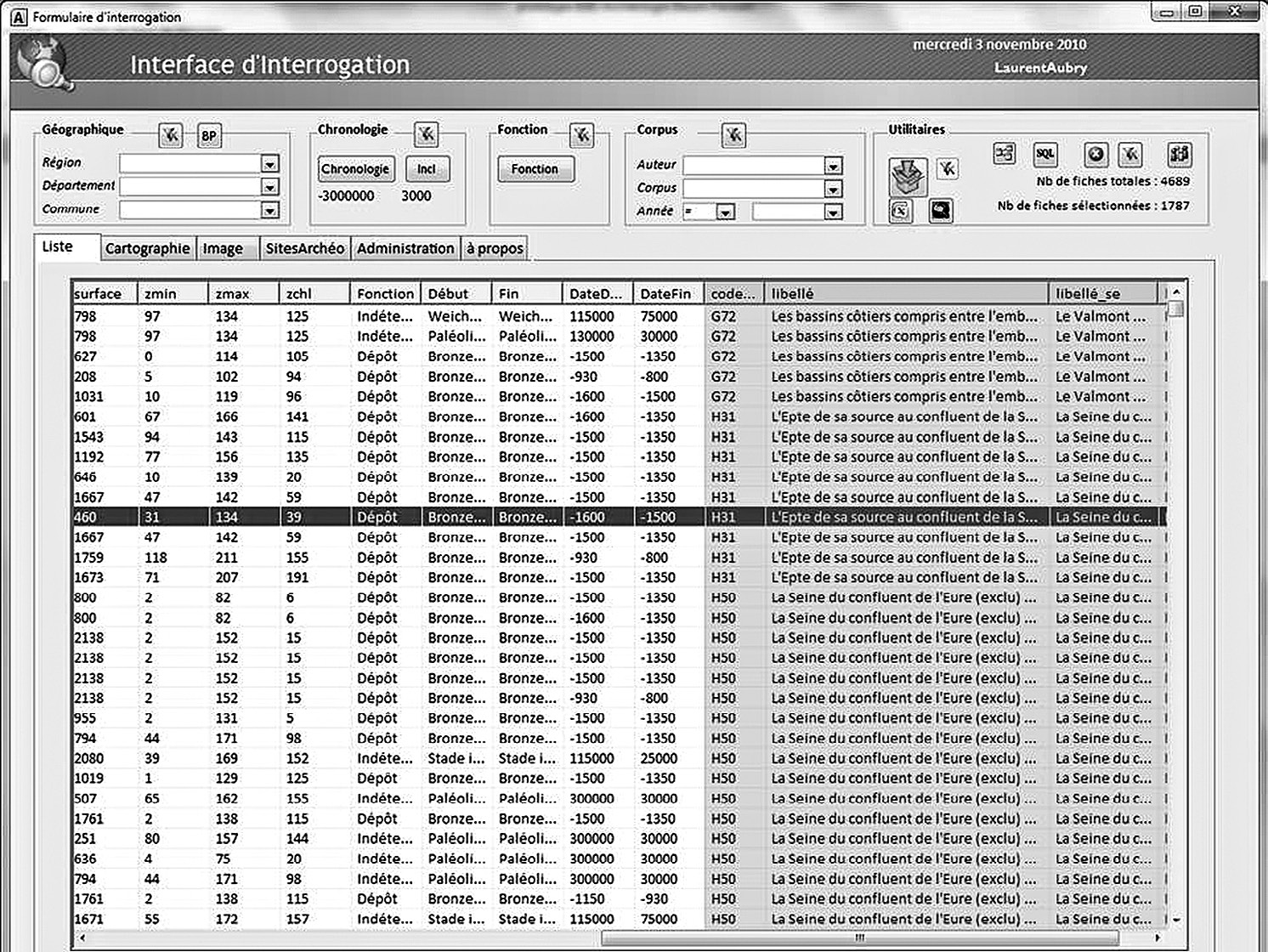Click the 'zmin' column header

point(174,293)
